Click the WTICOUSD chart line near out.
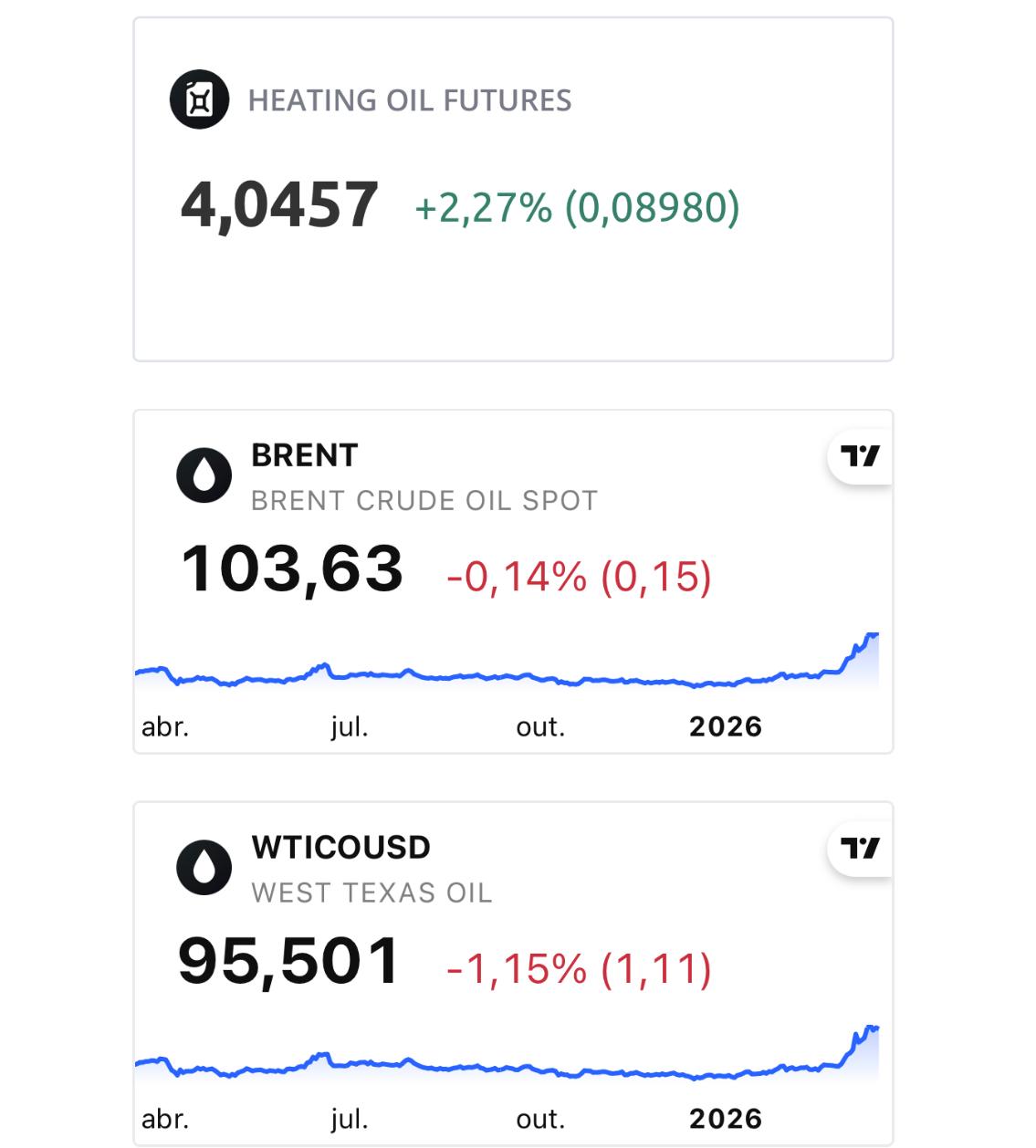 540,1069
